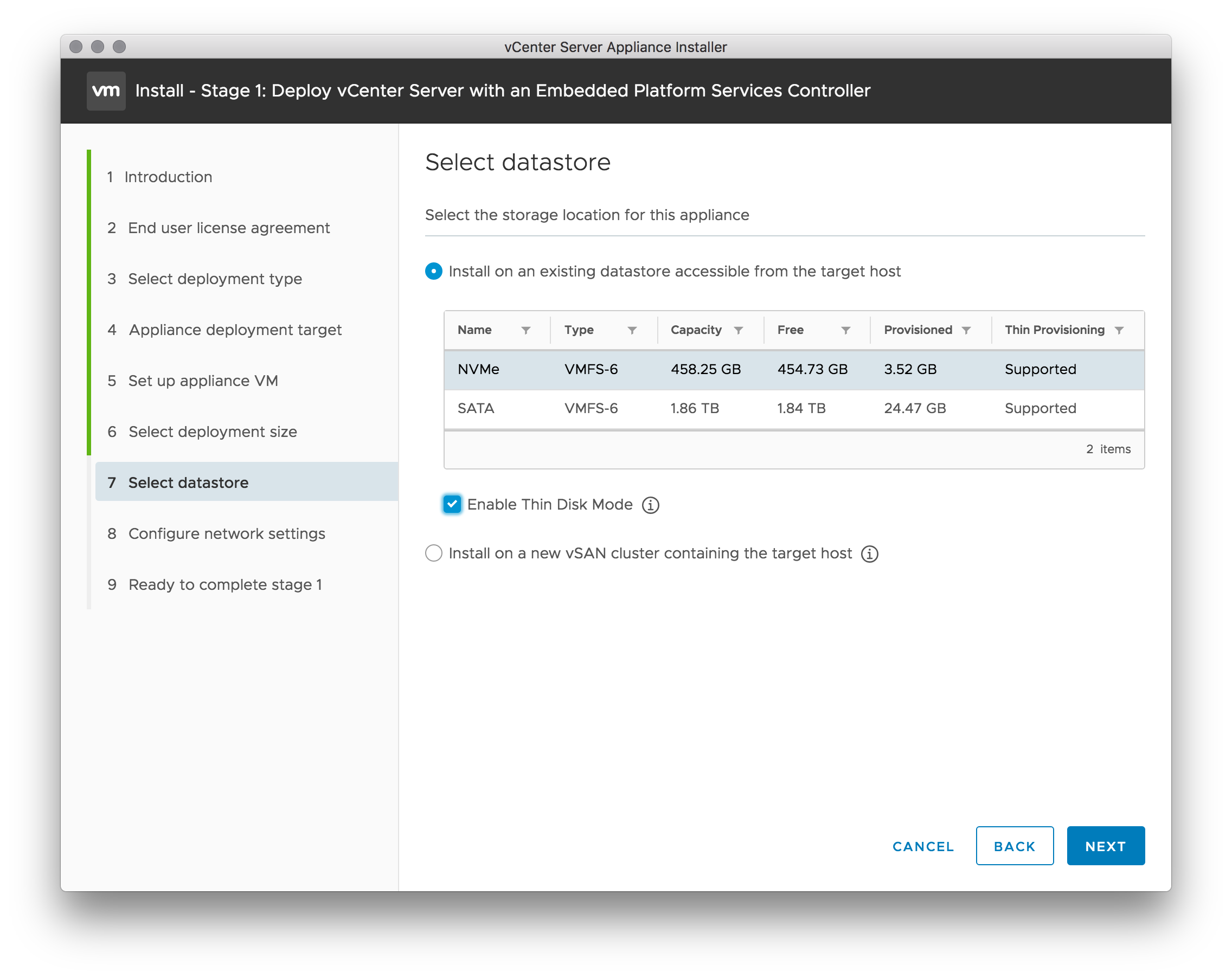Screen dimensions: 1232x978
Task: Select install on new vSAN cluster radio
Action: click(434, 553)
